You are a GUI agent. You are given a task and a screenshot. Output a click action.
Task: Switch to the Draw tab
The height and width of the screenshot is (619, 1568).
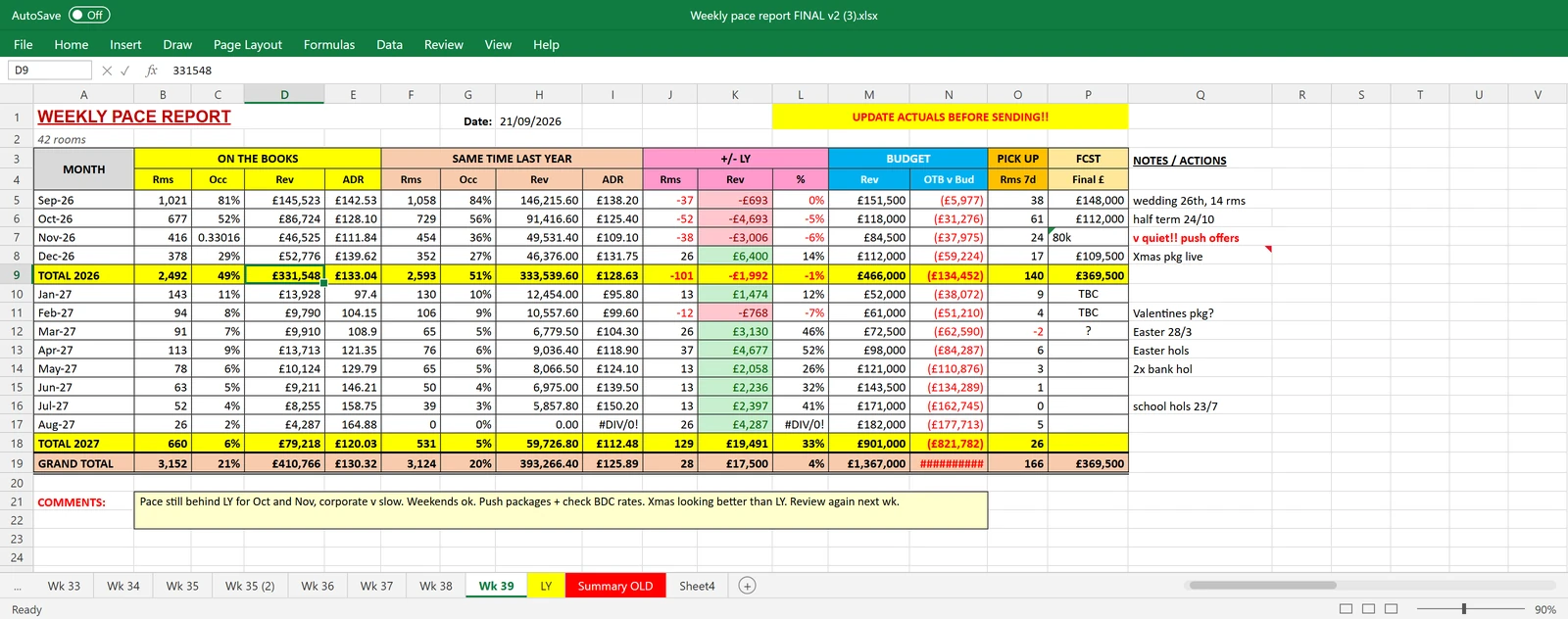[x=177, y=44]
